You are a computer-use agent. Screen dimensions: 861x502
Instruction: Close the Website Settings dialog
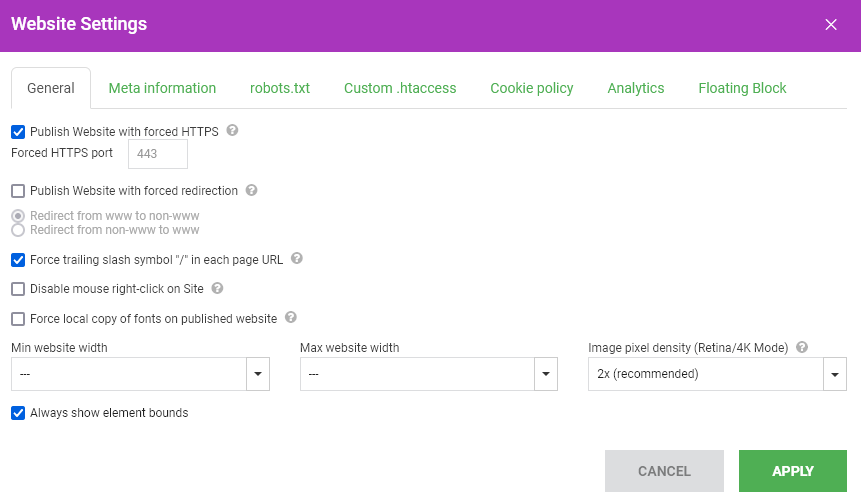point(831,25)
